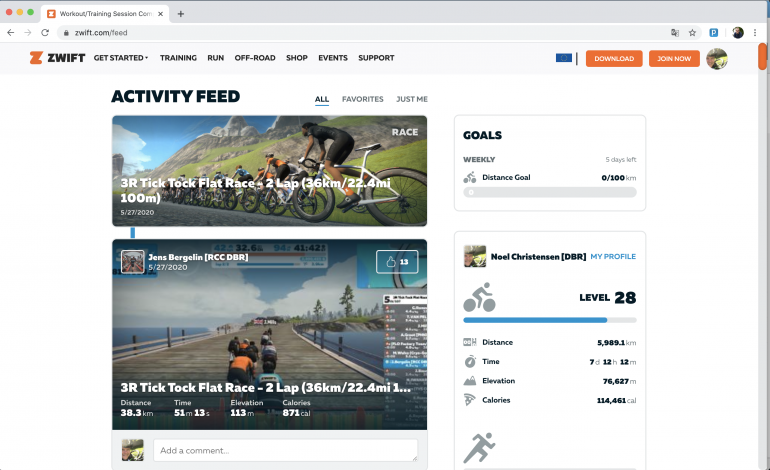This screenshot has height=470, width=770.
Task: Click the Calories icon
Action: [470, 400]
